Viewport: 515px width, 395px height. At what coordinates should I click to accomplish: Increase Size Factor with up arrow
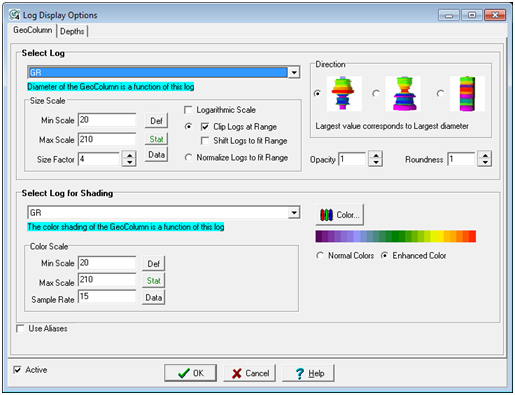pyautogui.click(x=129, y=155)
